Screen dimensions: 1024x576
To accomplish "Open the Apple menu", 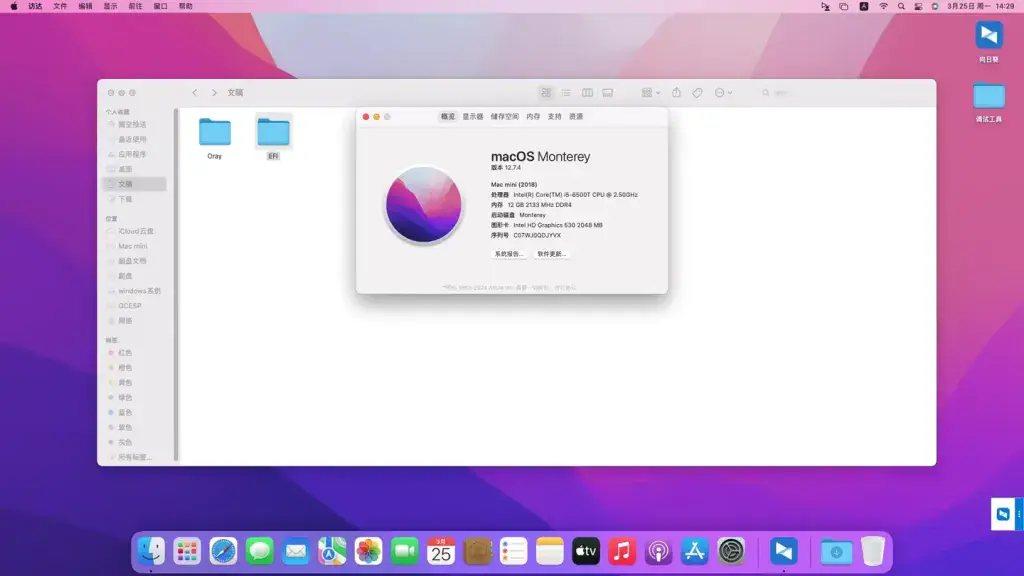I will click(x=14, y=6).
